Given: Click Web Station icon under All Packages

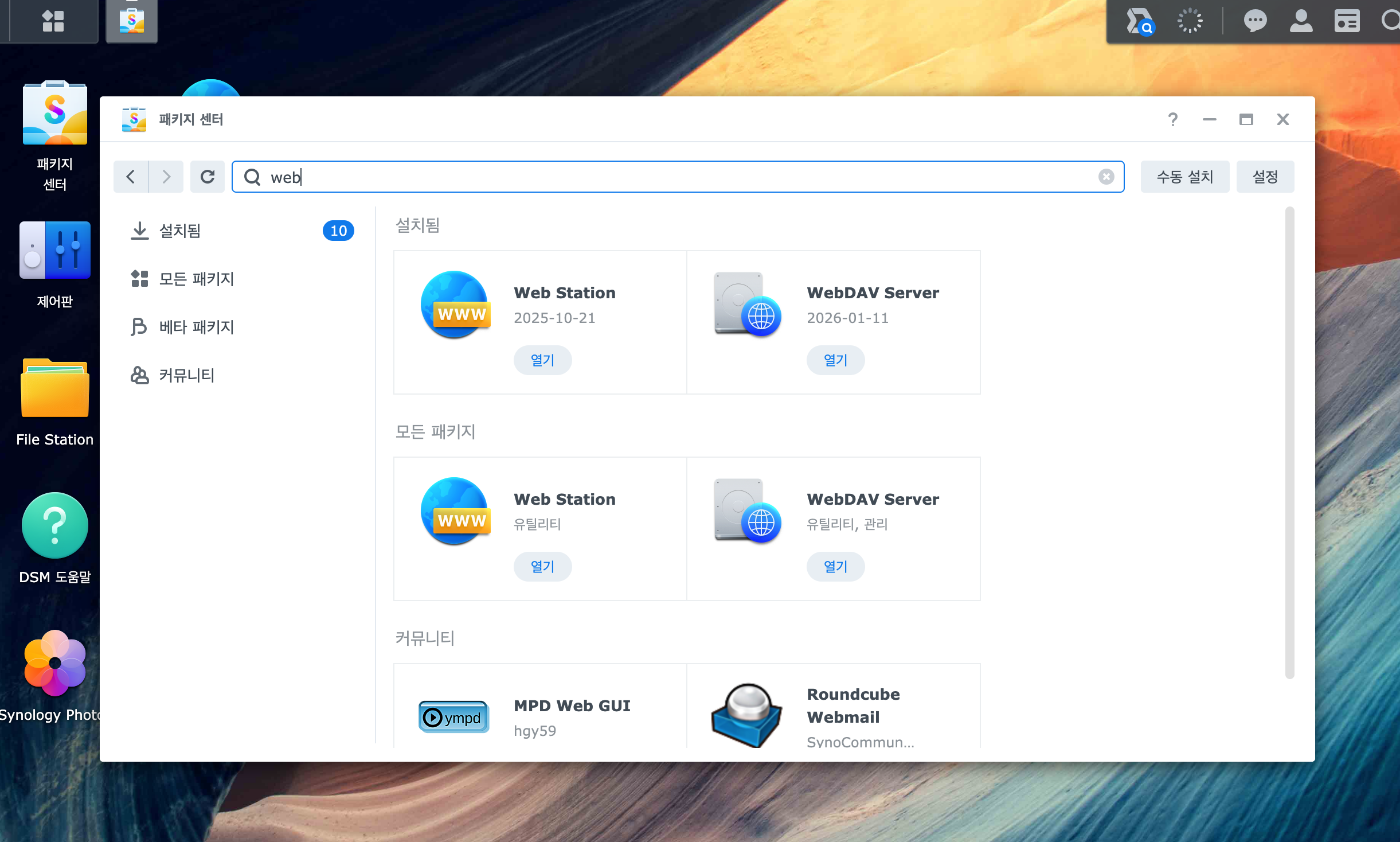Looking at the screenshot, I should click(x=456, y=511).
